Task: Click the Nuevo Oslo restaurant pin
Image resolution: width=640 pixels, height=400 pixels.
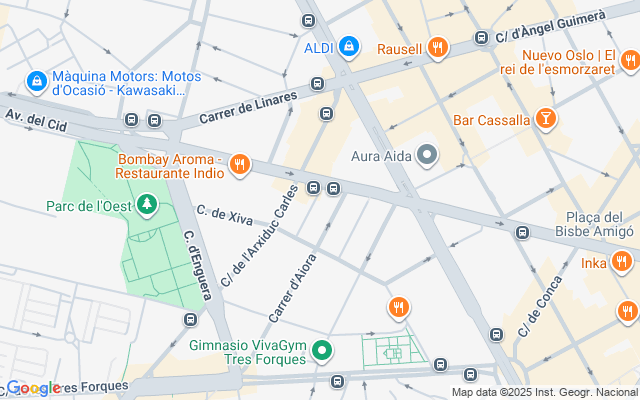Action: click(x=630, y=62)
